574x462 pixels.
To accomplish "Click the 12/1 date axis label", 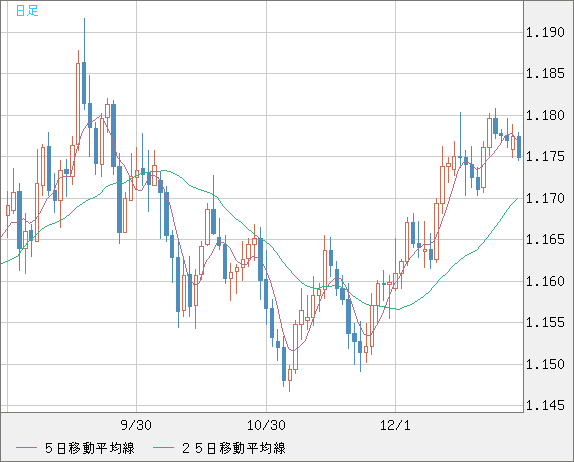I will [x=395, y=425].
